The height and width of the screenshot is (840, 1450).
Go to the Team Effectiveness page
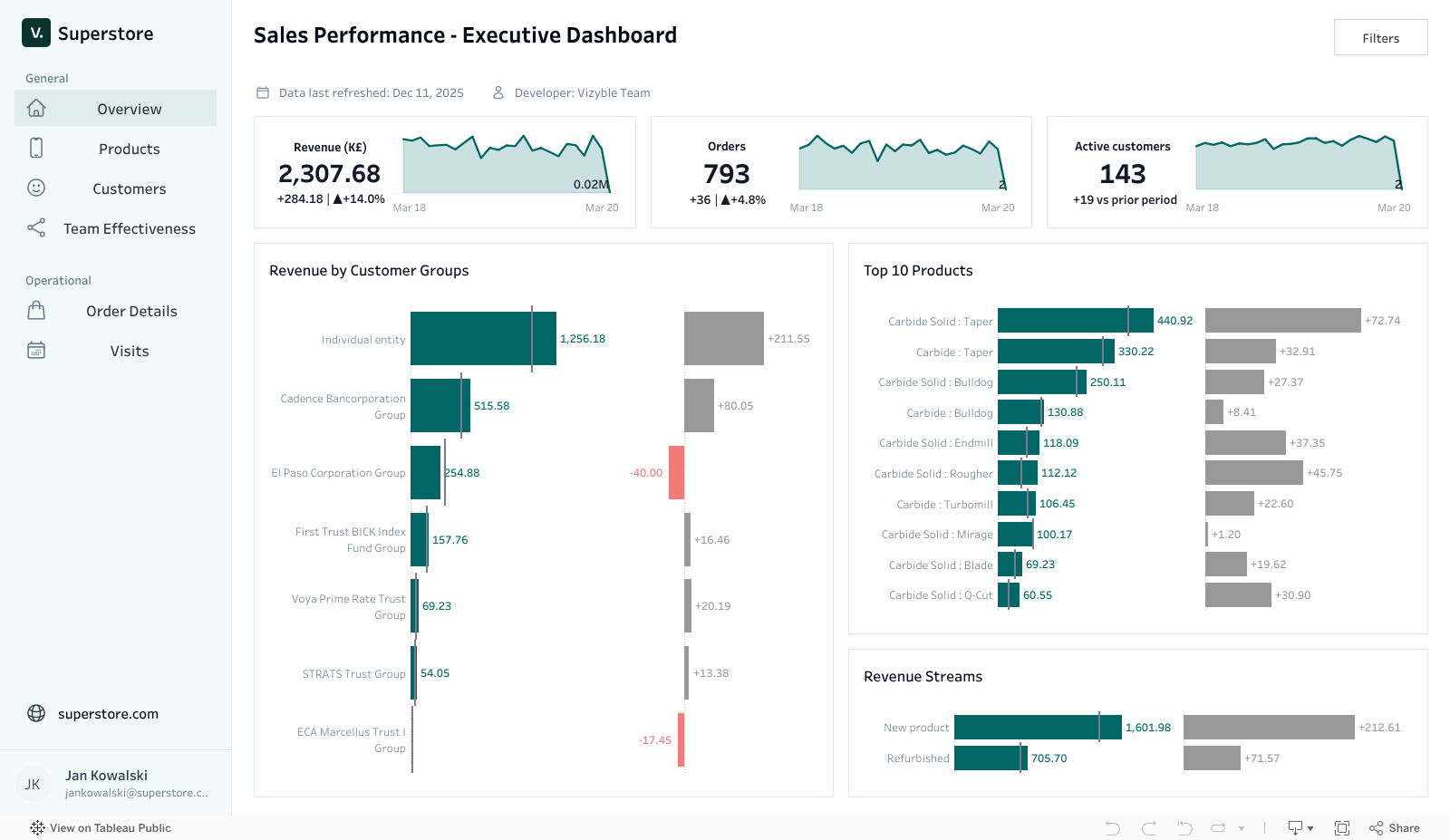pos(129,228)
